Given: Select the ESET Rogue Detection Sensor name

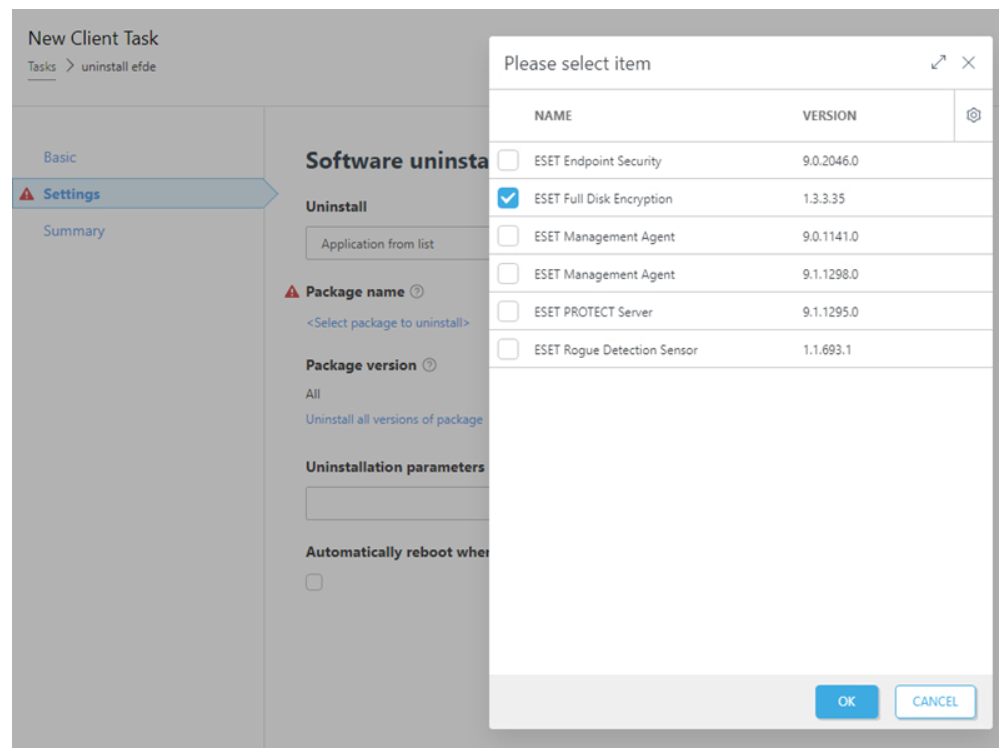Looking at the screenshot, I should (616, 350).
